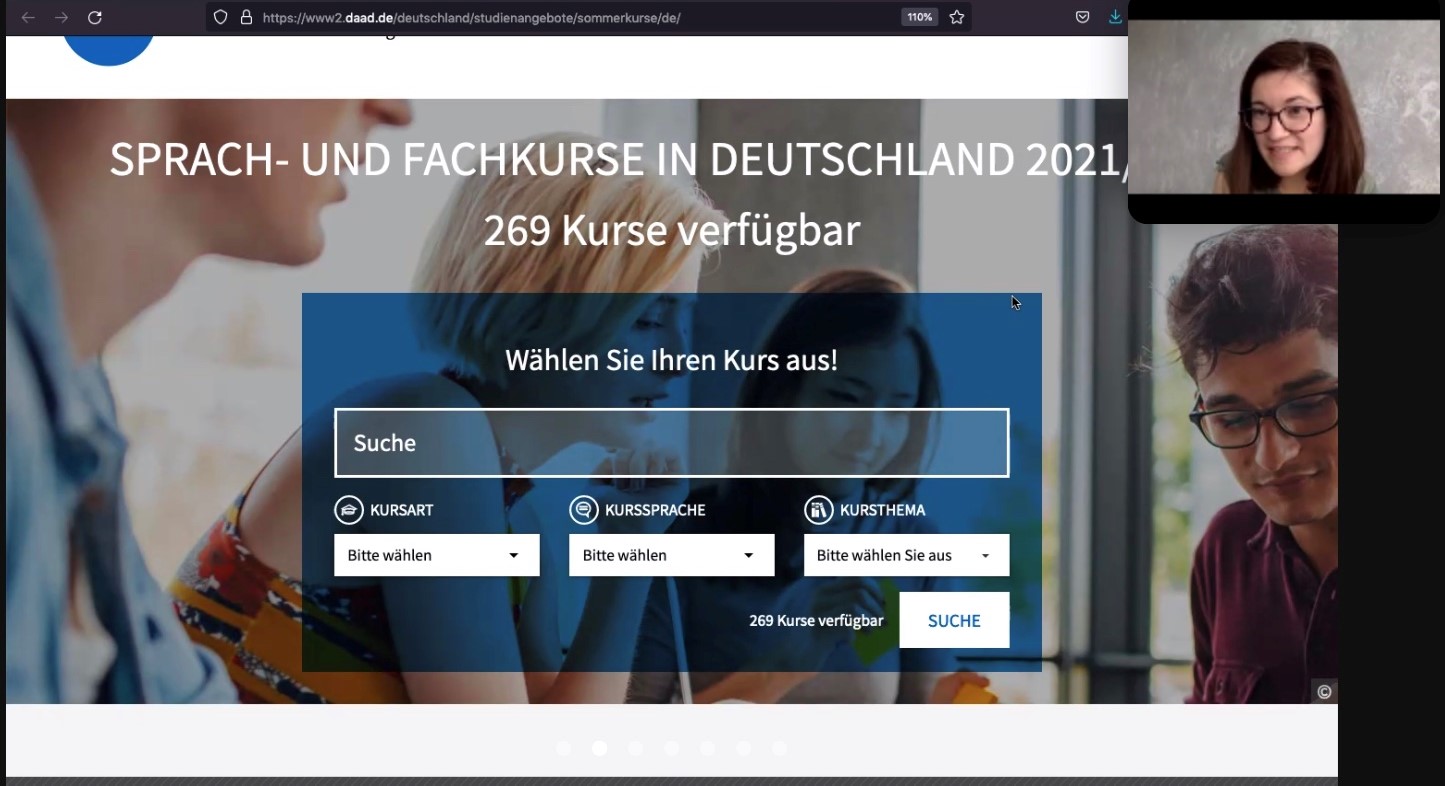Click the graduation cap Kursart icon
Screen dimensions: 1445x786
tap(348, 510)
